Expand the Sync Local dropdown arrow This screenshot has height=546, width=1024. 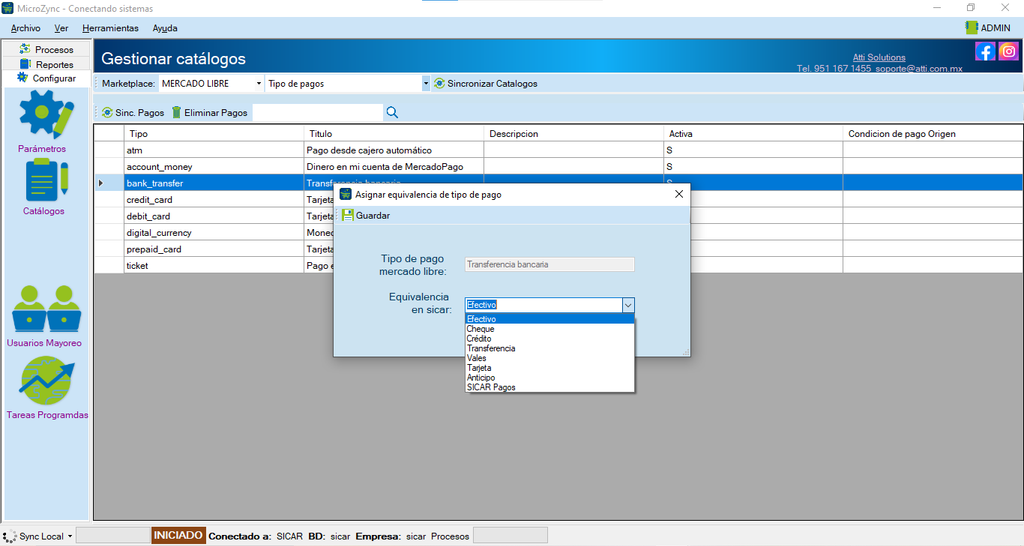click(x=70, y=536)
